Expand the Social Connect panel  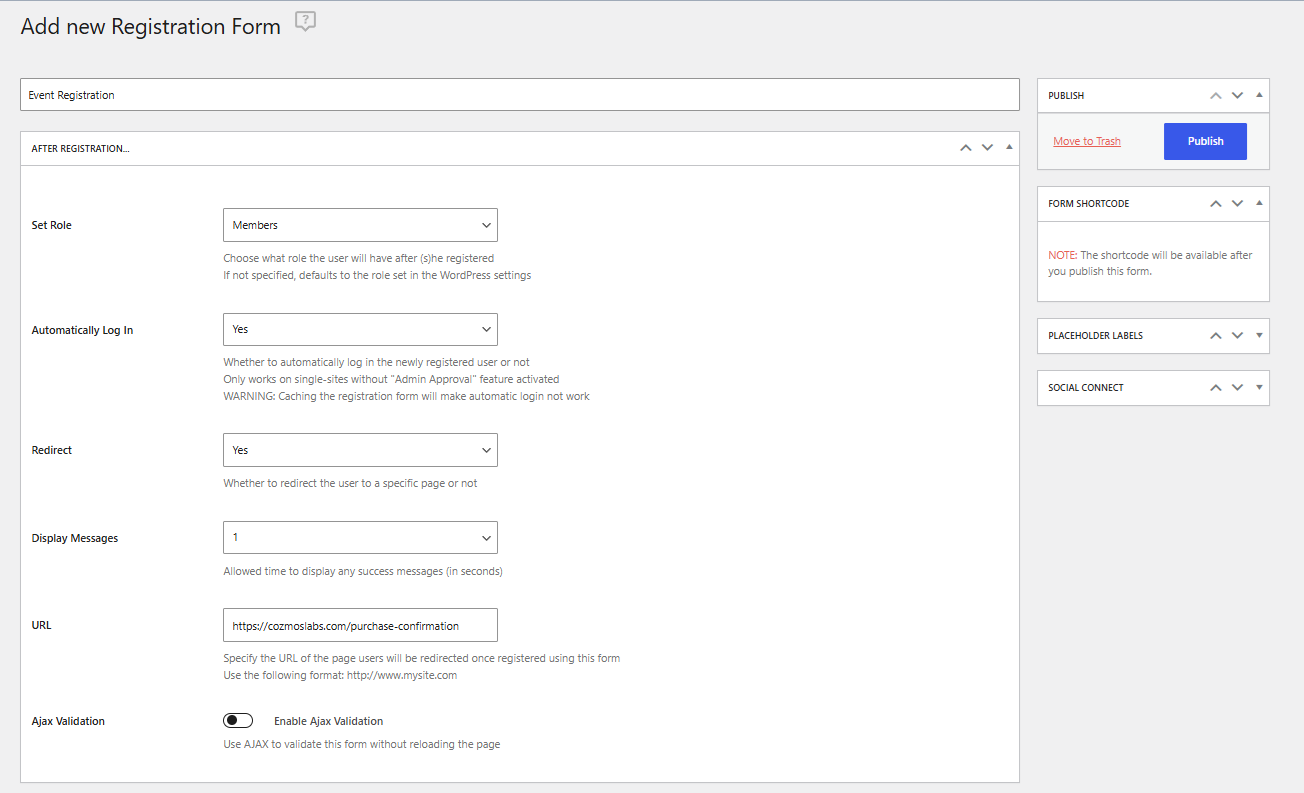pos(1259,388)
